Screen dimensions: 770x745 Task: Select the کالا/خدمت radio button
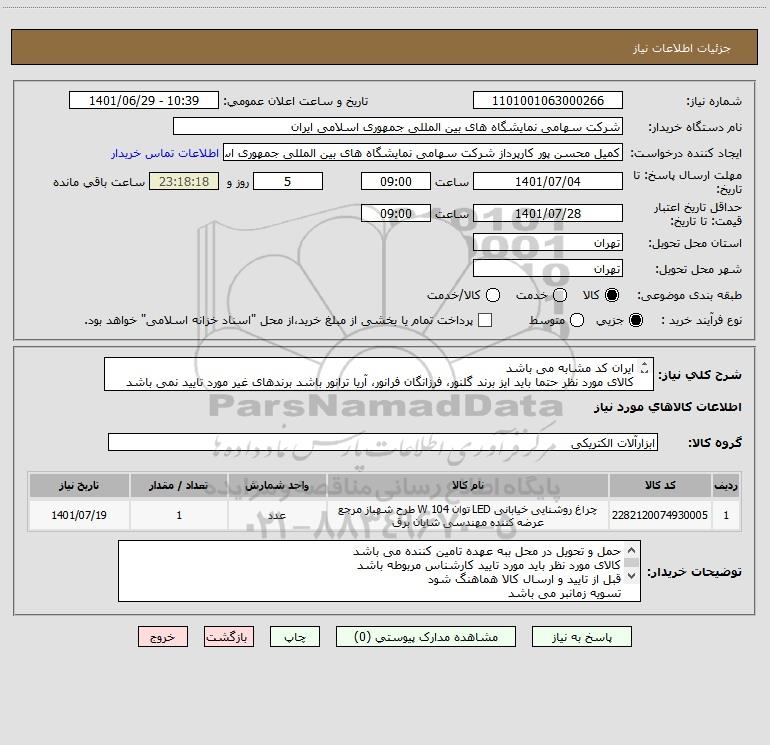click(493, 295)
